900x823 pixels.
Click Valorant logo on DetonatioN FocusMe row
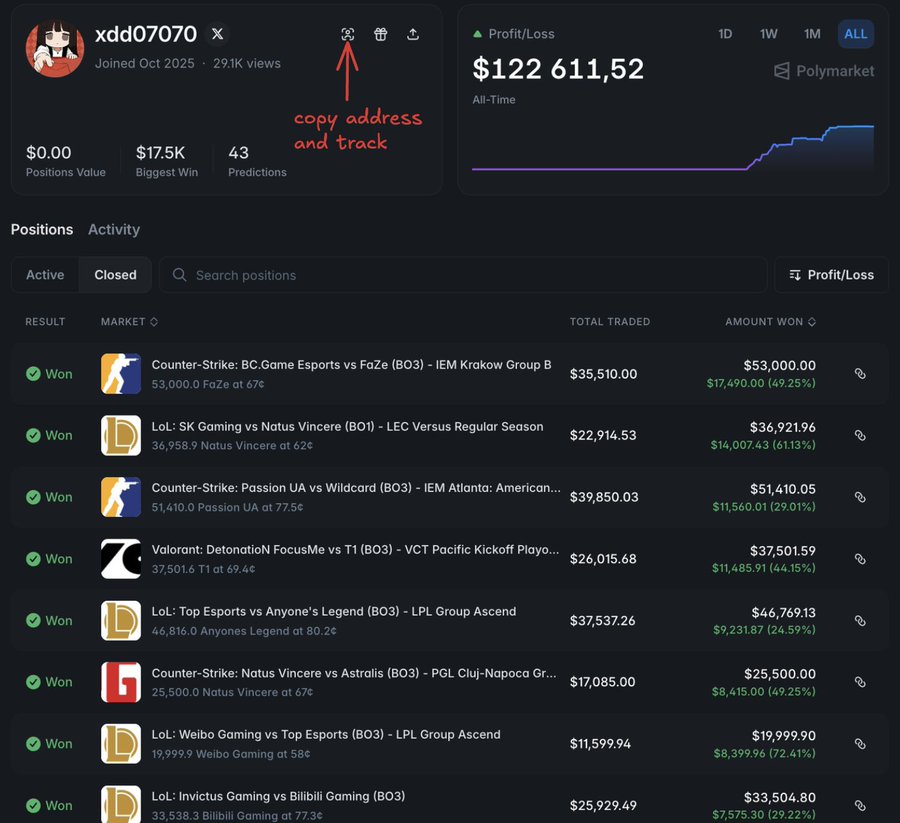121,559
